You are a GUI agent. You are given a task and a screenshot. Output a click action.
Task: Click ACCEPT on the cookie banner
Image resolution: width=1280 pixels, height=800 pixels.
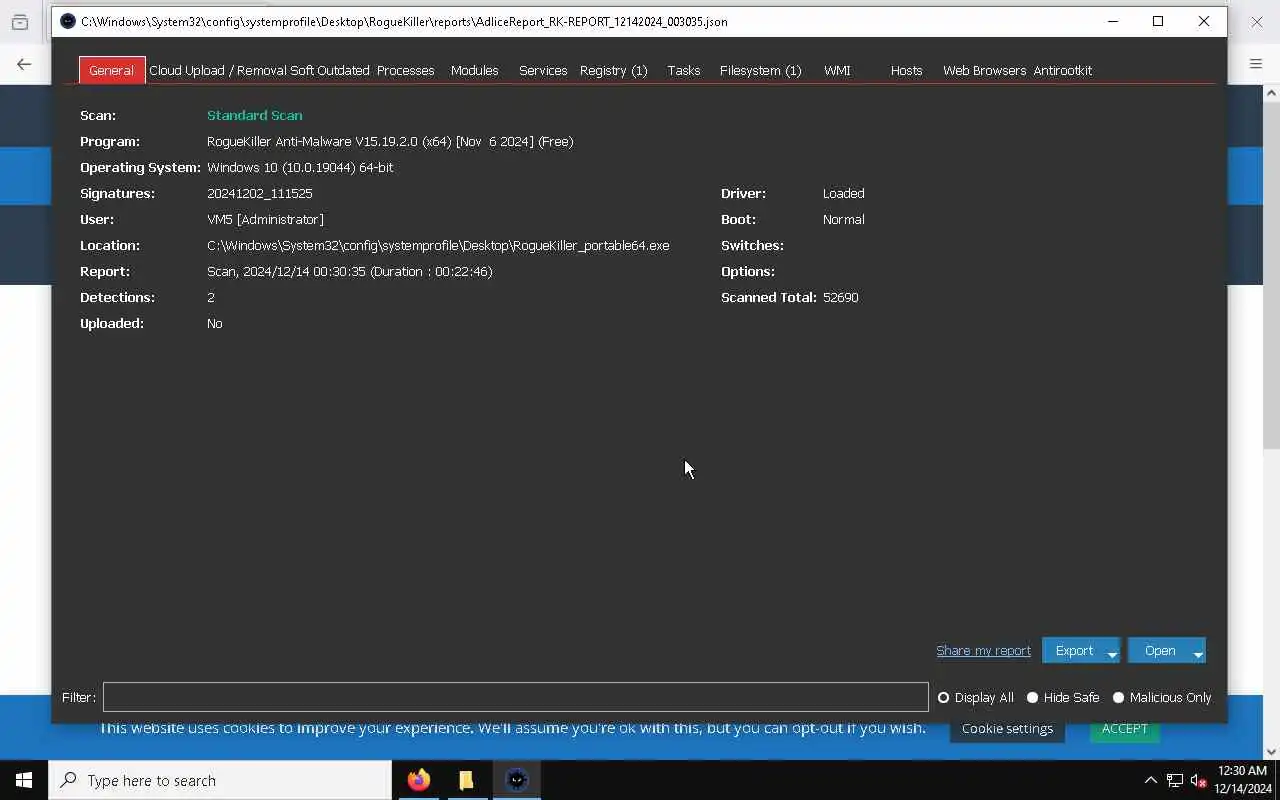tap(1124, 729)
